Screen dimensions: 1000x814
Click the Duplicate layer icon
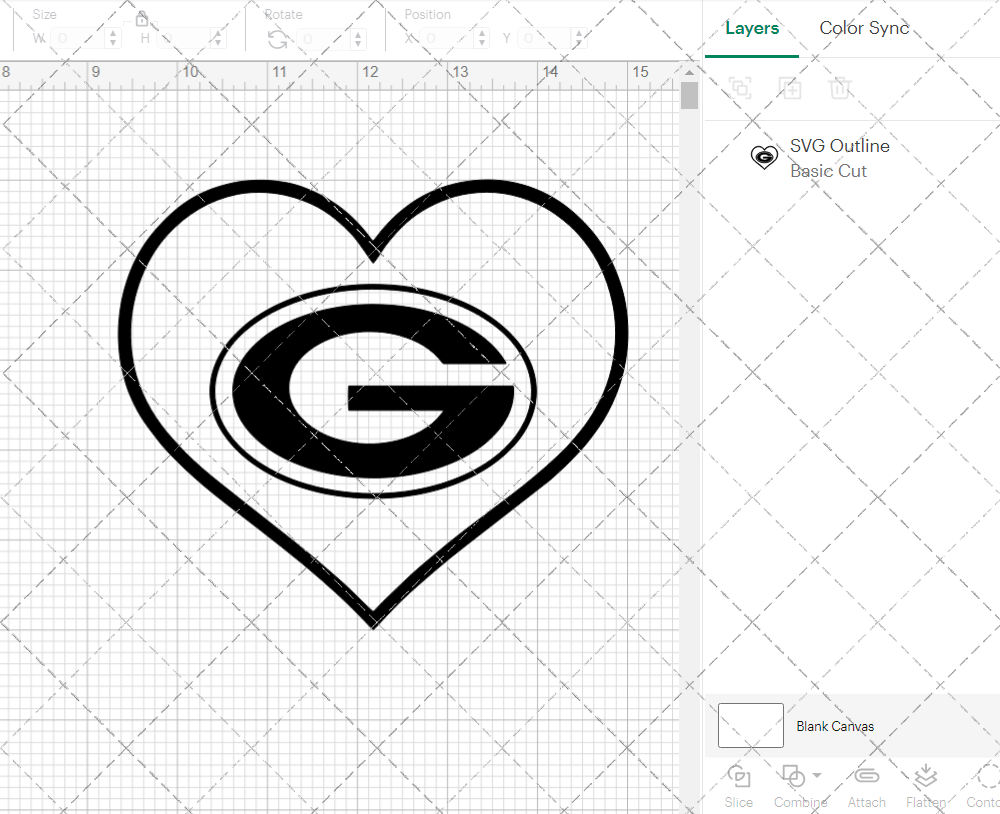790,87
